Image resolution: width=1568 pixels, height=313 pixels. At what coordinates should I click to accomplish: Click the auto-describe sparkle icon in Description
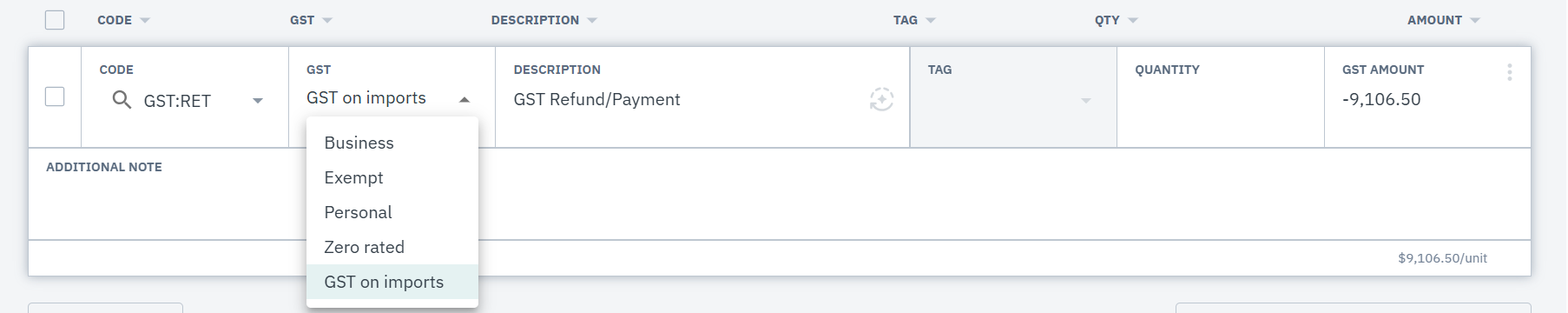[881, 99]
